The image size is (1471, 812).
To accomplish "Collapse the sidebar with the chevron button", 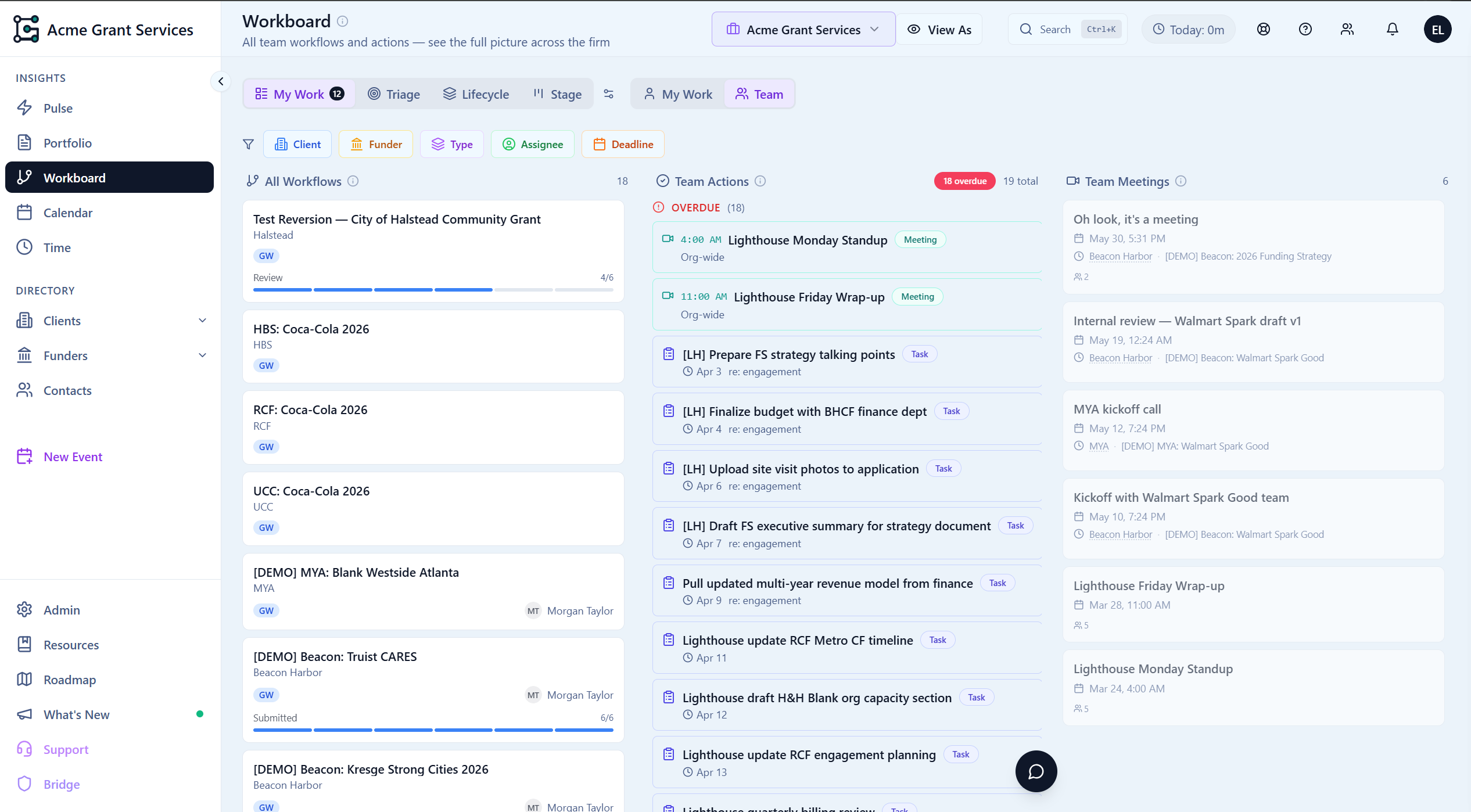I will pyautogui.click(x=221, y=81).
